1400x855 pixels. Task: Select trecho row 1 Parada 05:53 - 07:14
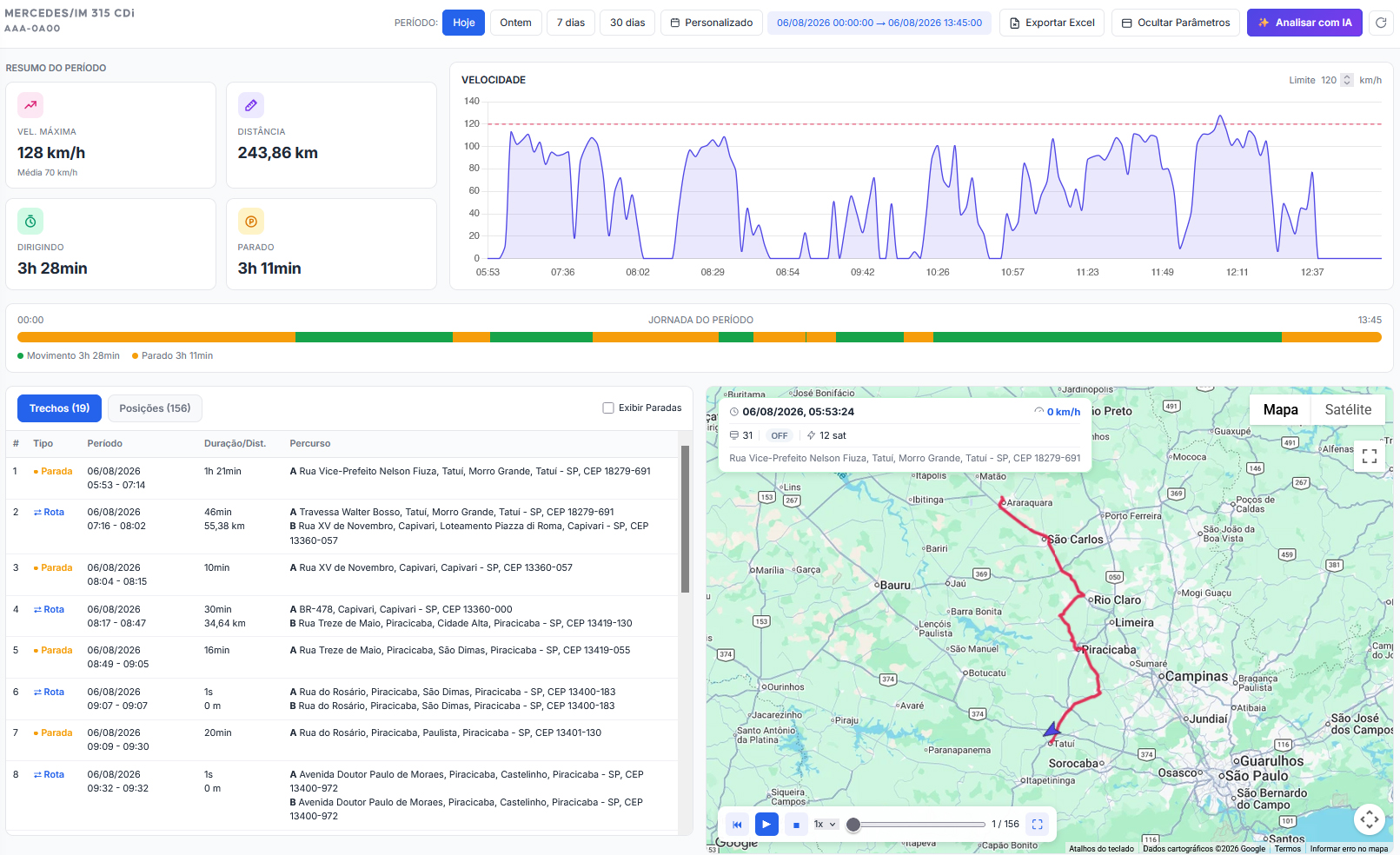342,478
